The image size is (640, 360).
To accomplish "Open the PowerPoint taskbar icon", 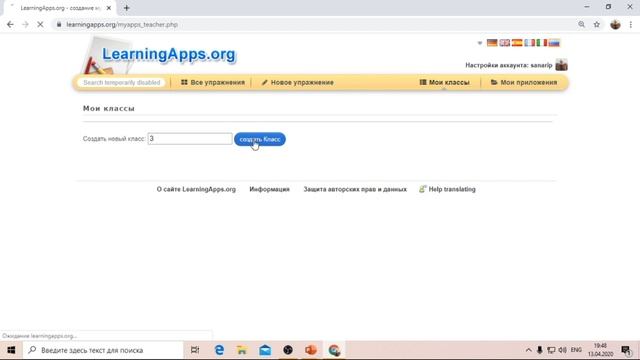I will pyautogui.click(x=311, y=350).
